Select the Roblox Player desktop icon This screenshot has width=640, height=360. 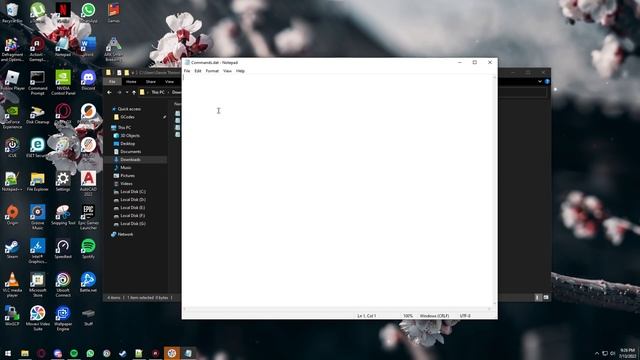[12, 80]
